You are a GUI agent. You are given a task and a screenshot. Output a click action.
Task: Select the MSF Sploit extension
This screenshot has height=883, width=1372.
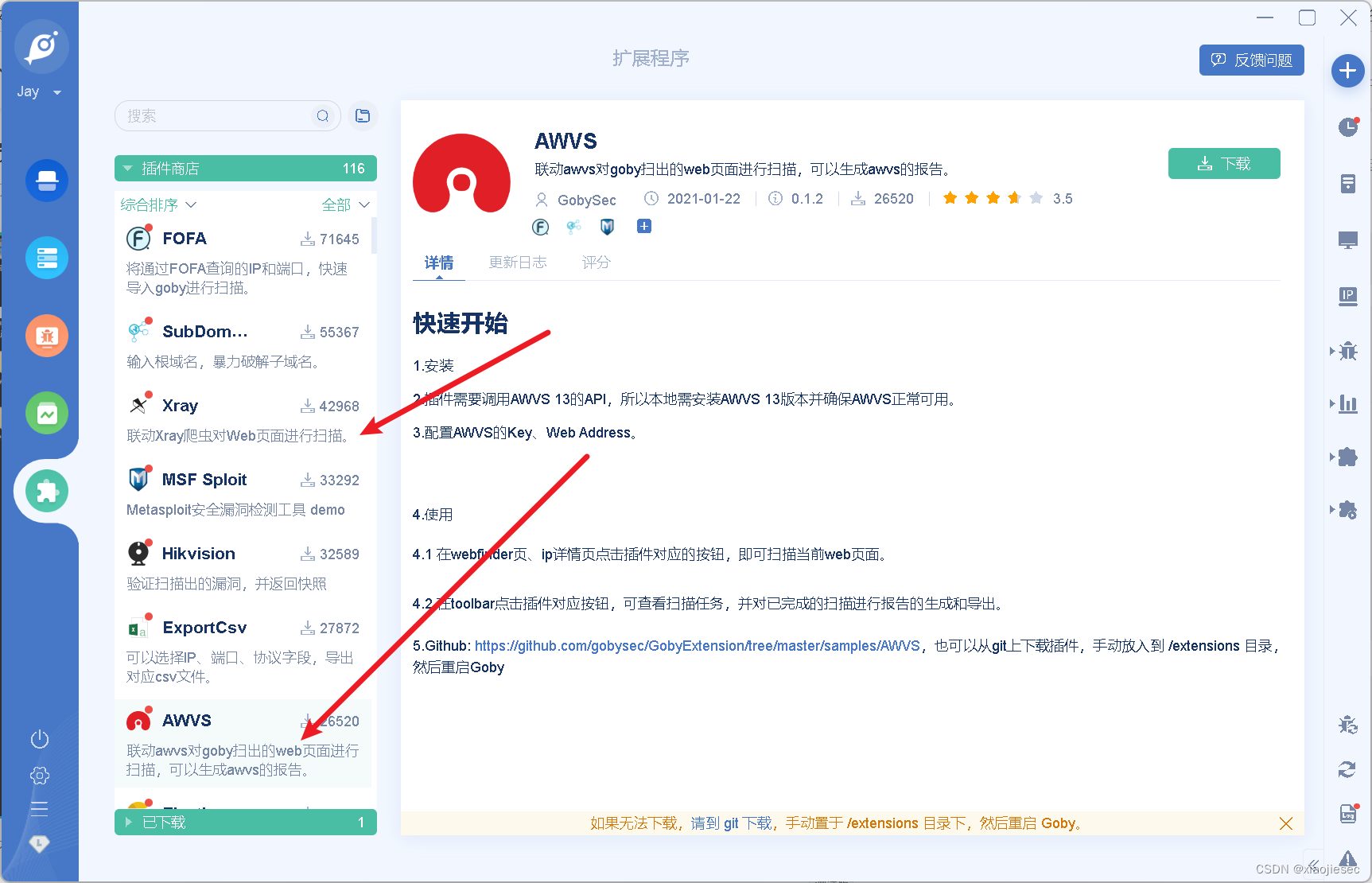click(243, 492)
